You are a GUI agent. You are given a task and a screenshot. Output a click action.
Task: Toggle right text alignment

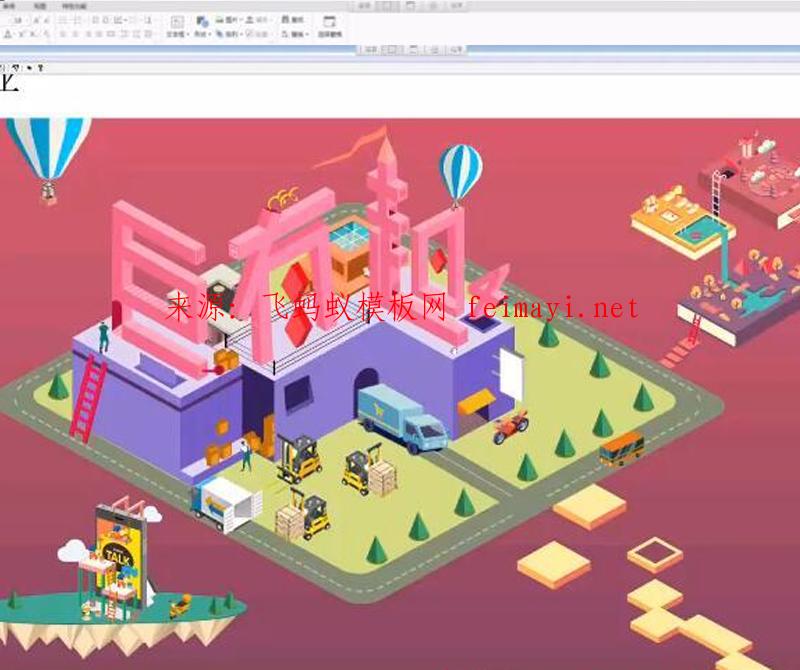(87, 33)
